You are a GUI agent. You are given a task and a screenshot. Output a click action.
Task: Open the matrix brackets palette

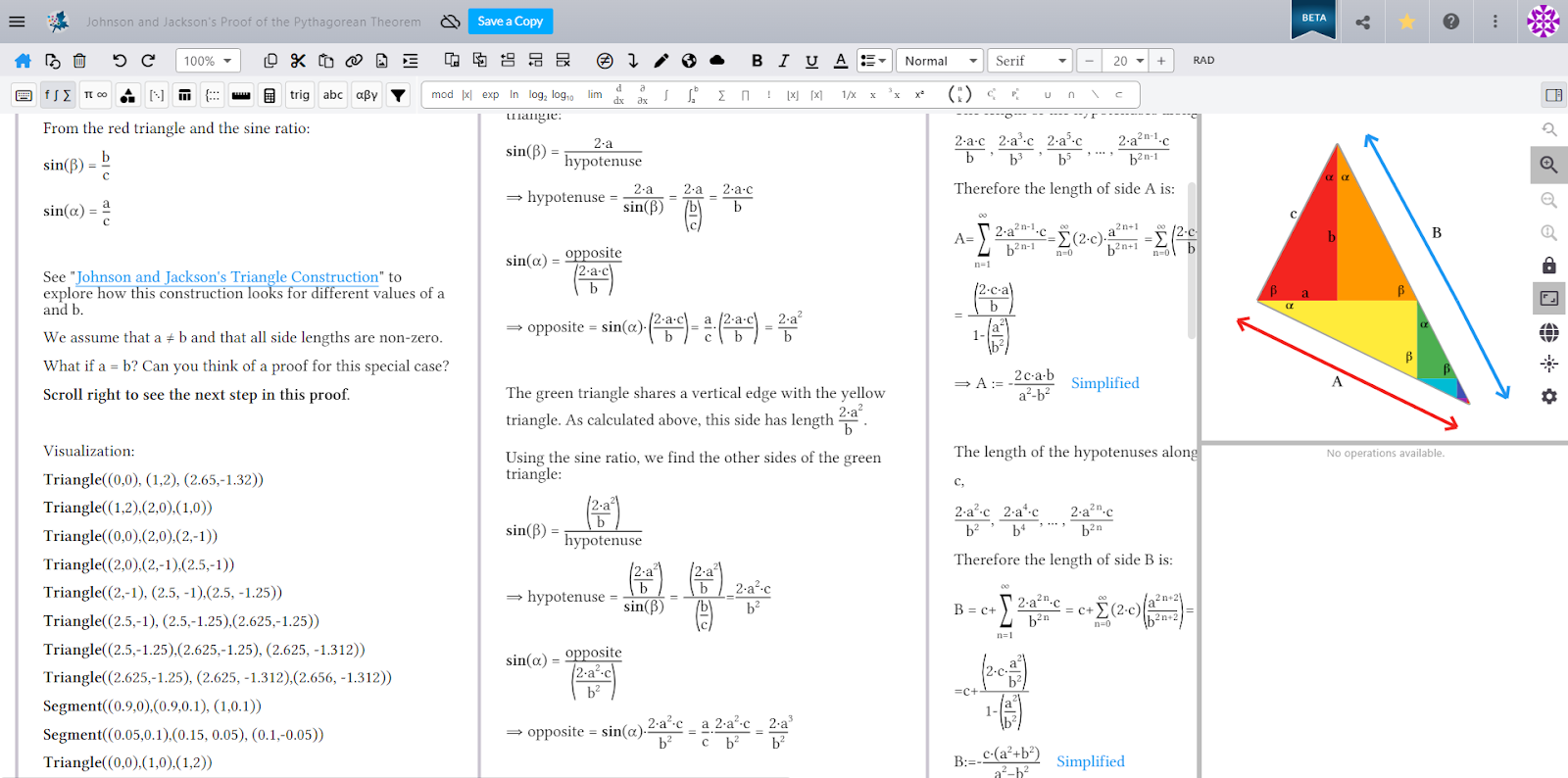pyautogui.click(x=157, y=95)
